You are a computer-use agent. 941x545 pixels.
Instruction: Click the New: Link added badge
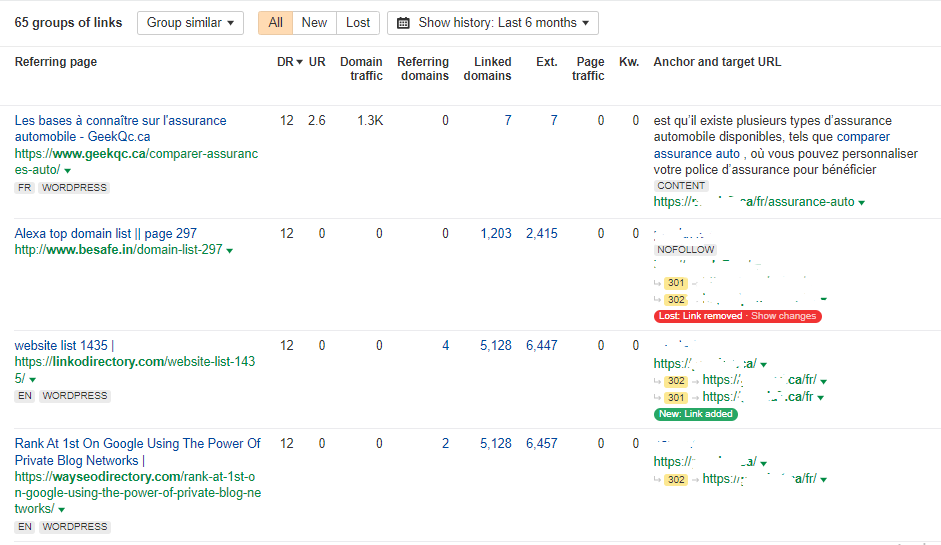click(x=696, y=414)
